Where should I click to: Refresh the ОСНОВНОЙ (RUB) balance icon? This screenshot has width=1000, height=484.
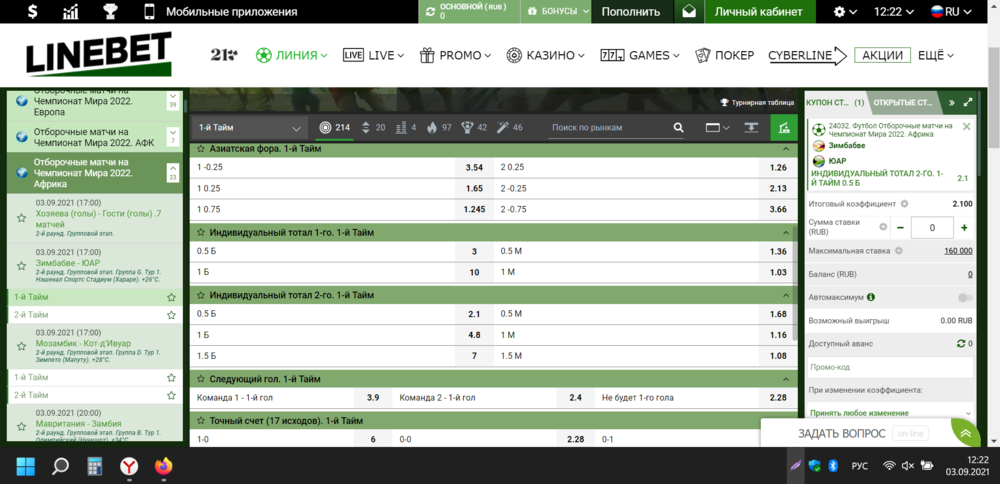(x=430, y=11)
